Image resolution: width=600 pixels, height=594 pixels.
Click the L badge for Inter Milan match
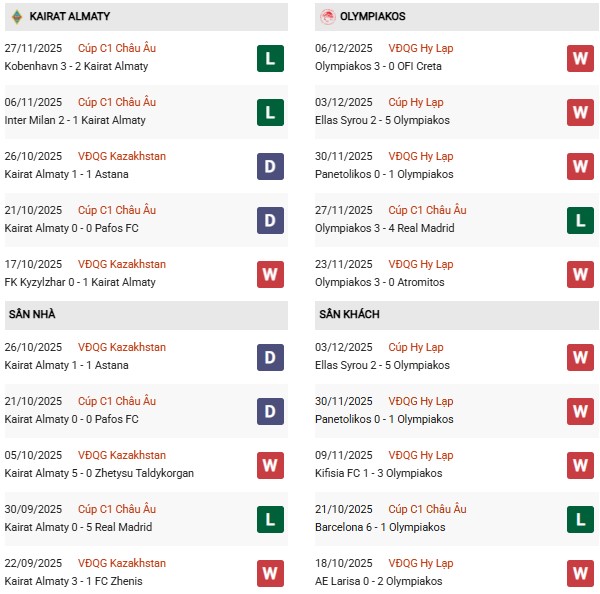pos(270,112)
